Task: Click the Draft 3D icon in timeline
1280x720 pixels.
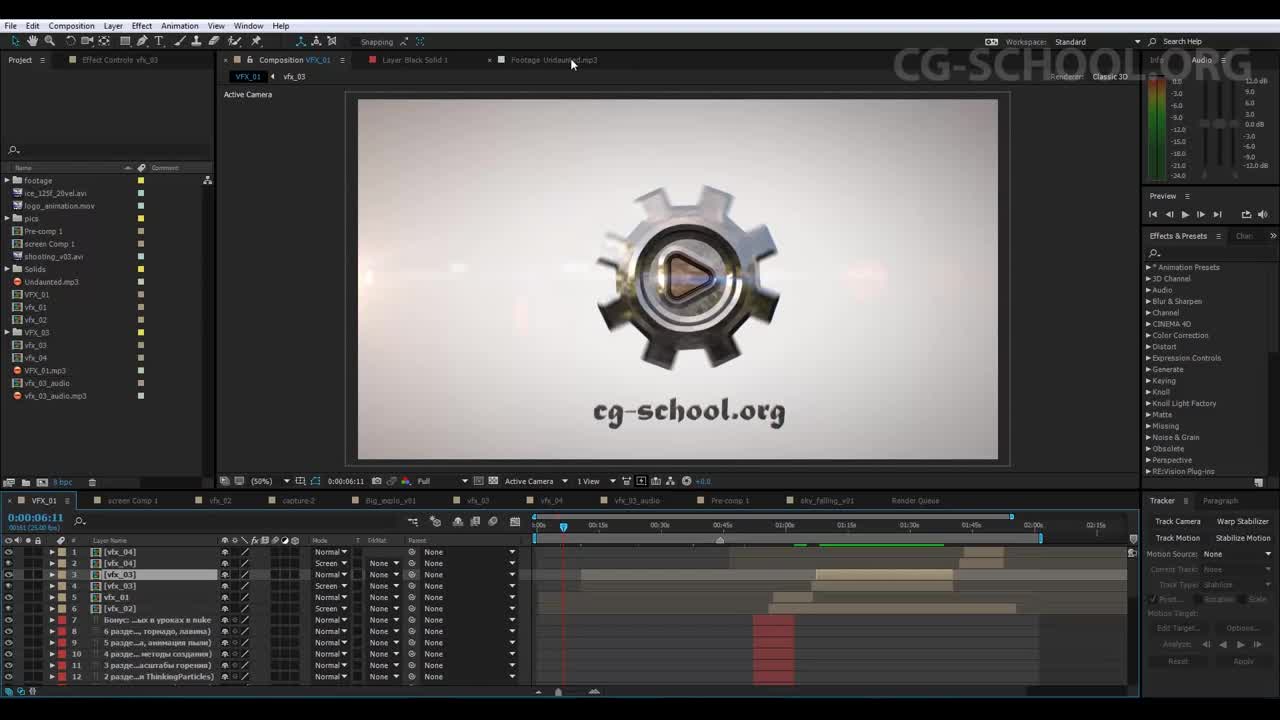Action: pyautogui.click(x=435, y=521)
